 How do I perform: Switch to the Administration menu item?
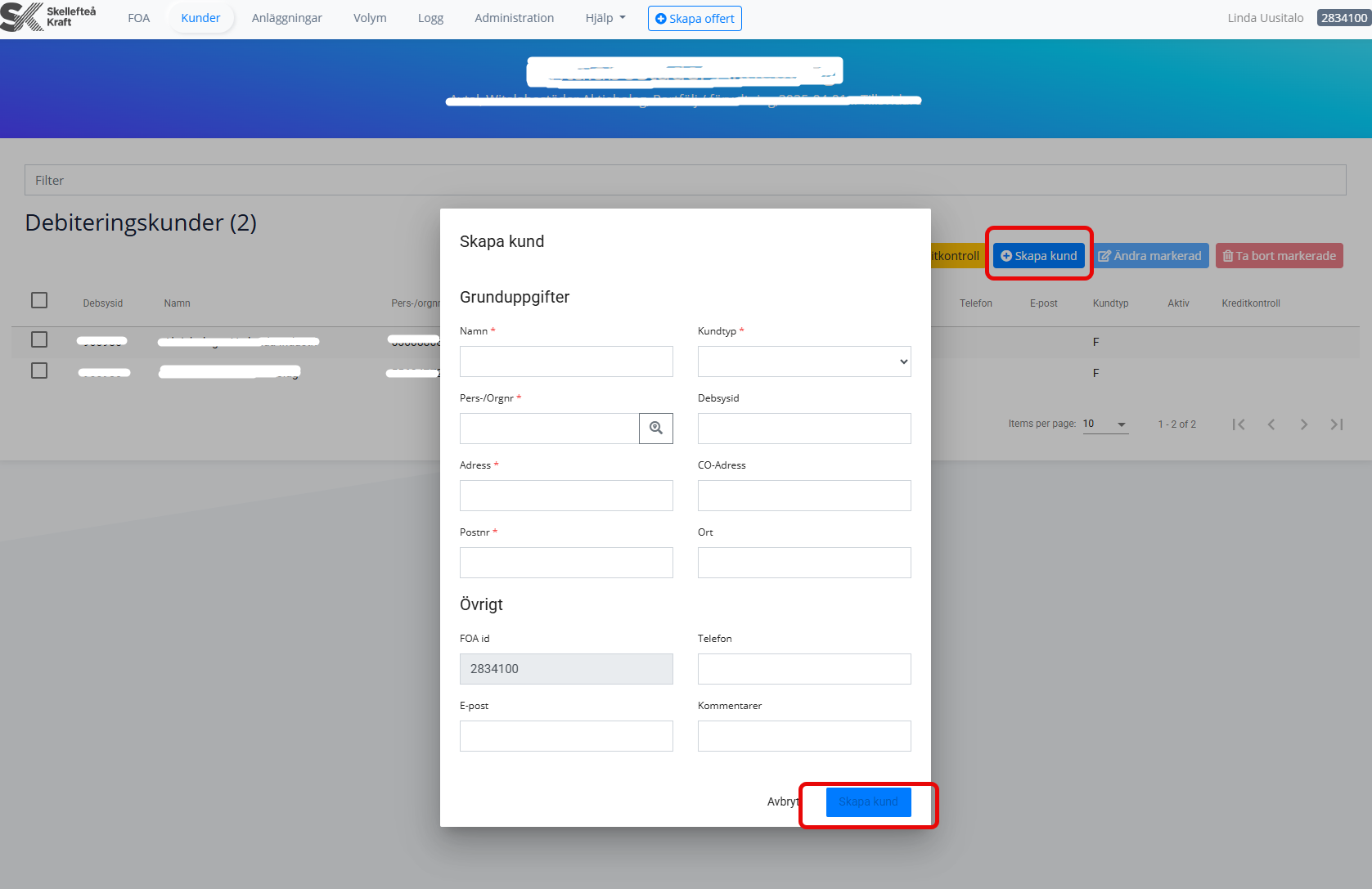tap(514, 18)
